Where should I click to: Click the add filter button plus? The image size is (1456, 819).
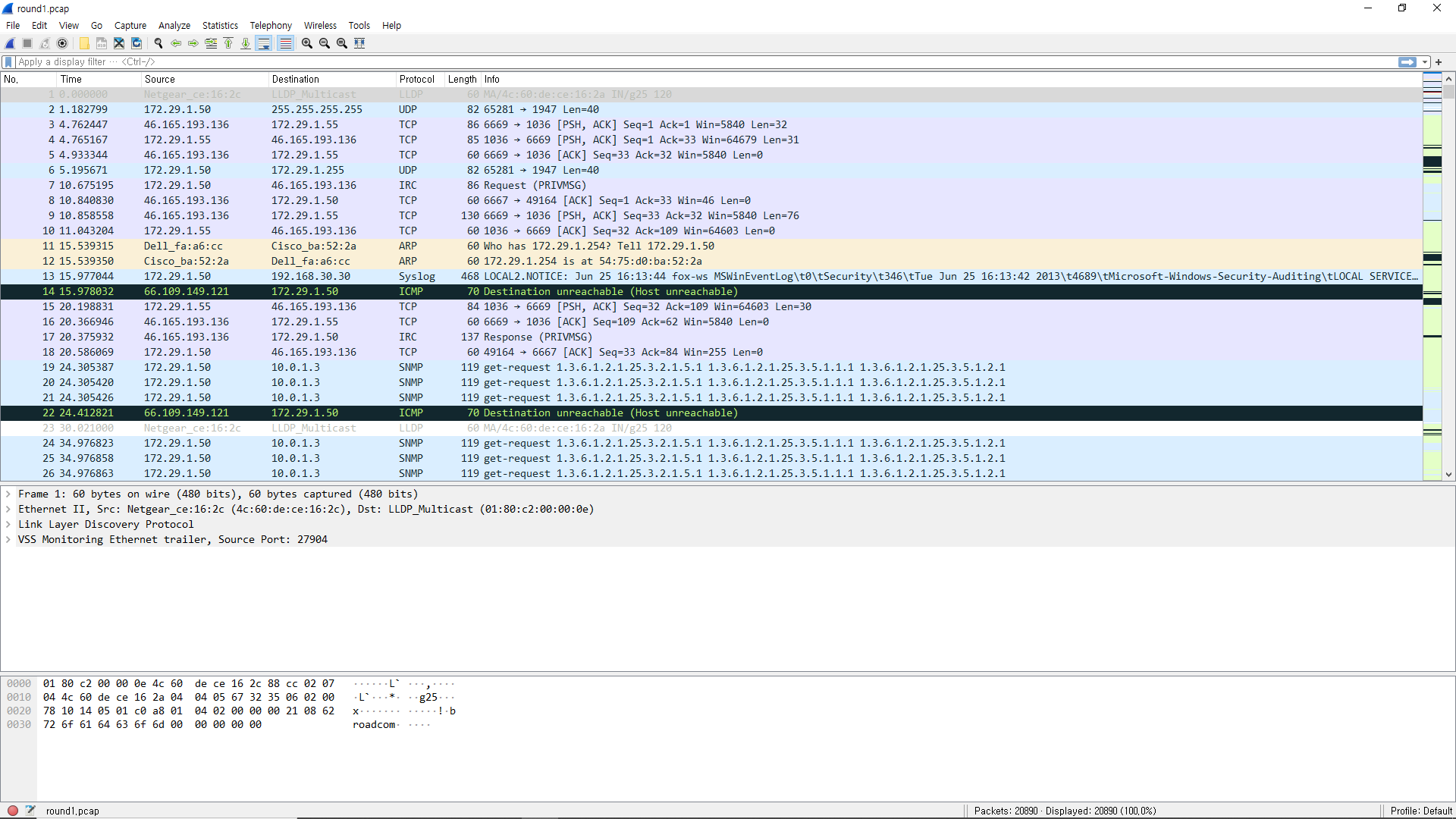[1439, 62]
